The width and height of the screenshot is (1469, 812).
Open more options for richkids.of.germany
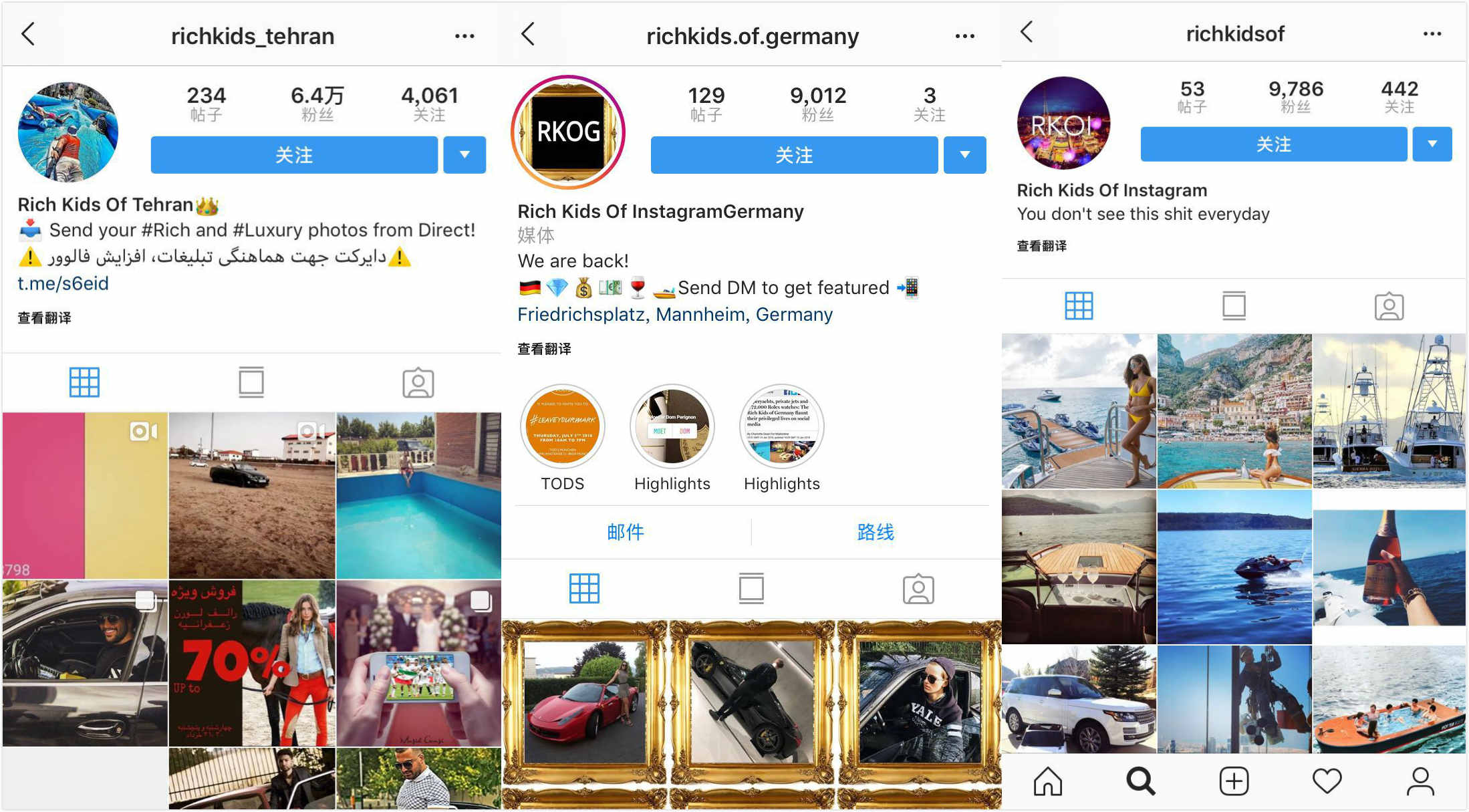coord(964,36)
